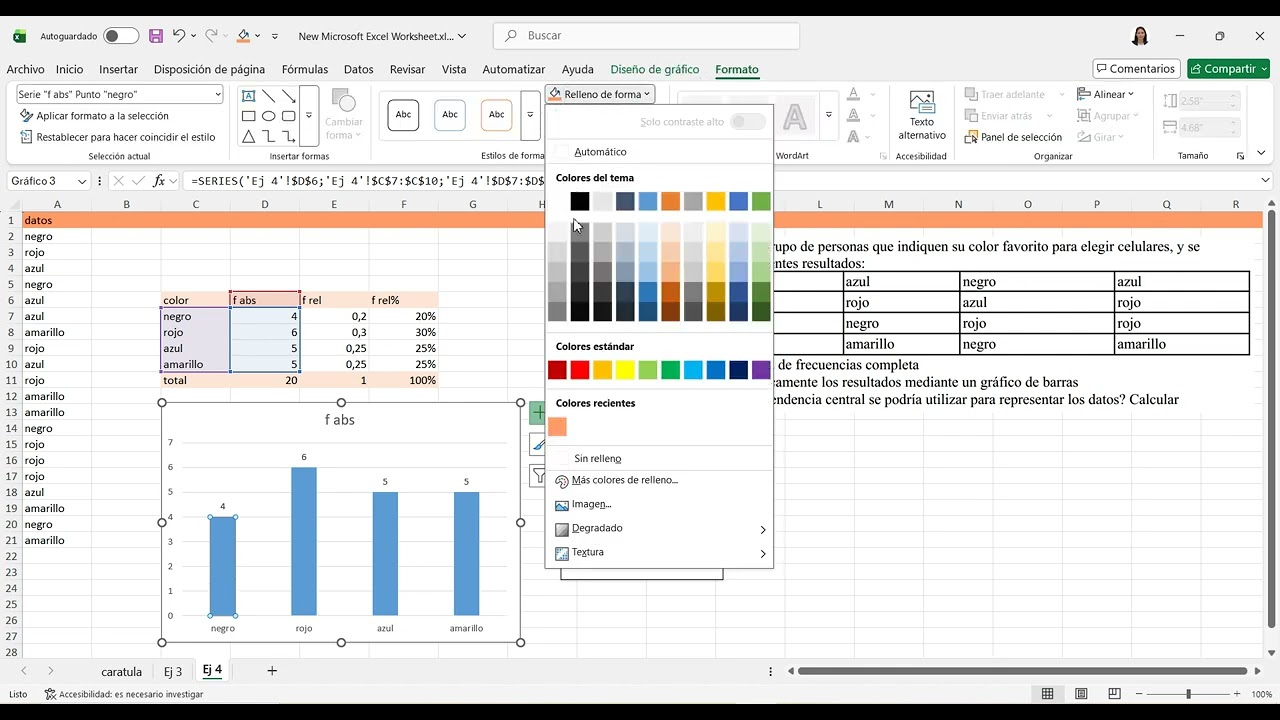The height and width of the screenshot is (720, 1280).
Task: Open Degradado submenu
Action: point(659,528)
